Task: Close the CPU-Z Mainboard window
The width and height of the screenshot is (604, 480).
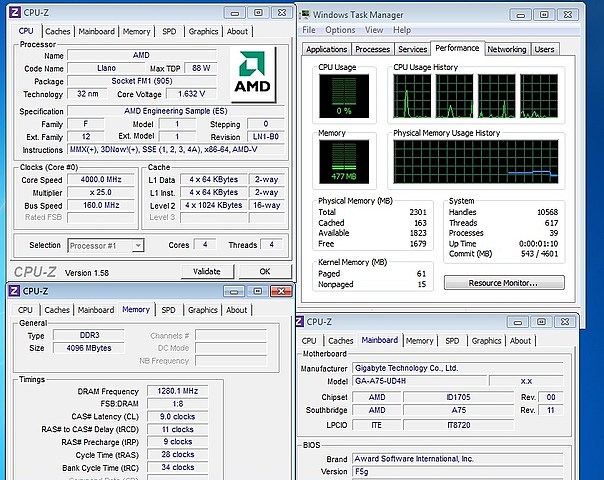Action: [x=565, y=322]
